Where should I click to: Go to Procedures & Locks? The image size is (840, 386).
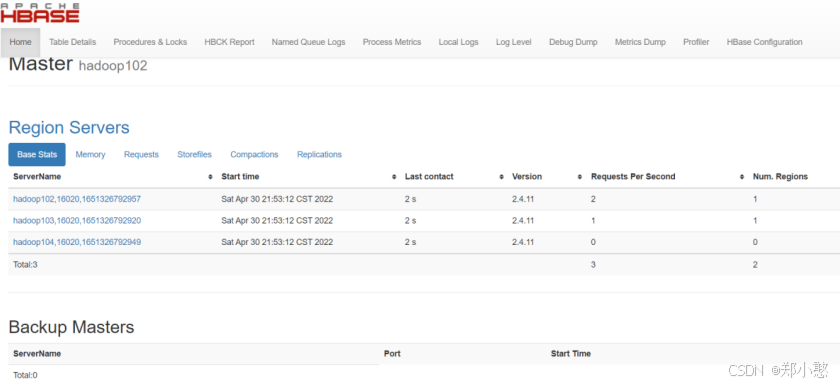(150, 42)
